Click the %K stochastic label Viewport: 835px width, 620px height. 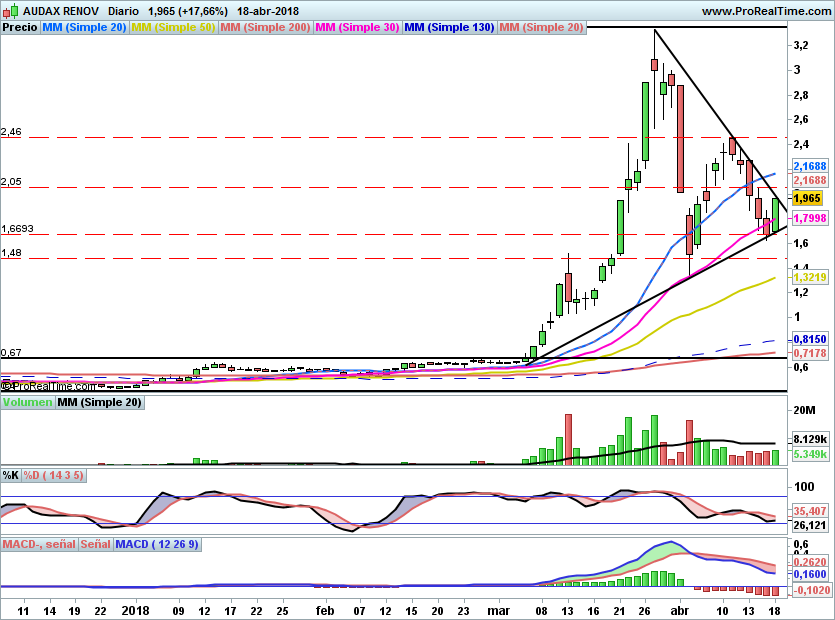(11, 475)
